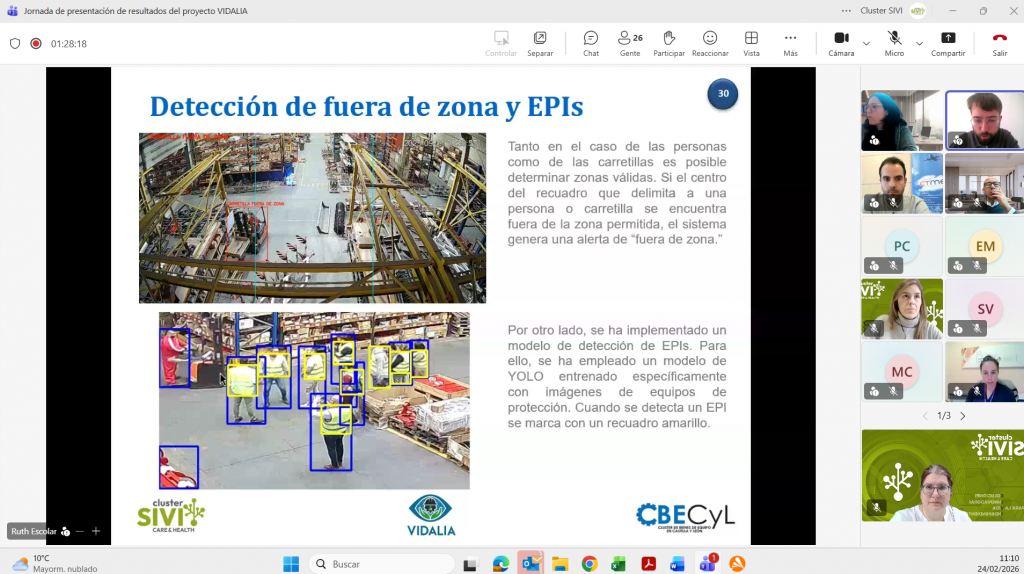Open the Más options menu

point(790,43)
